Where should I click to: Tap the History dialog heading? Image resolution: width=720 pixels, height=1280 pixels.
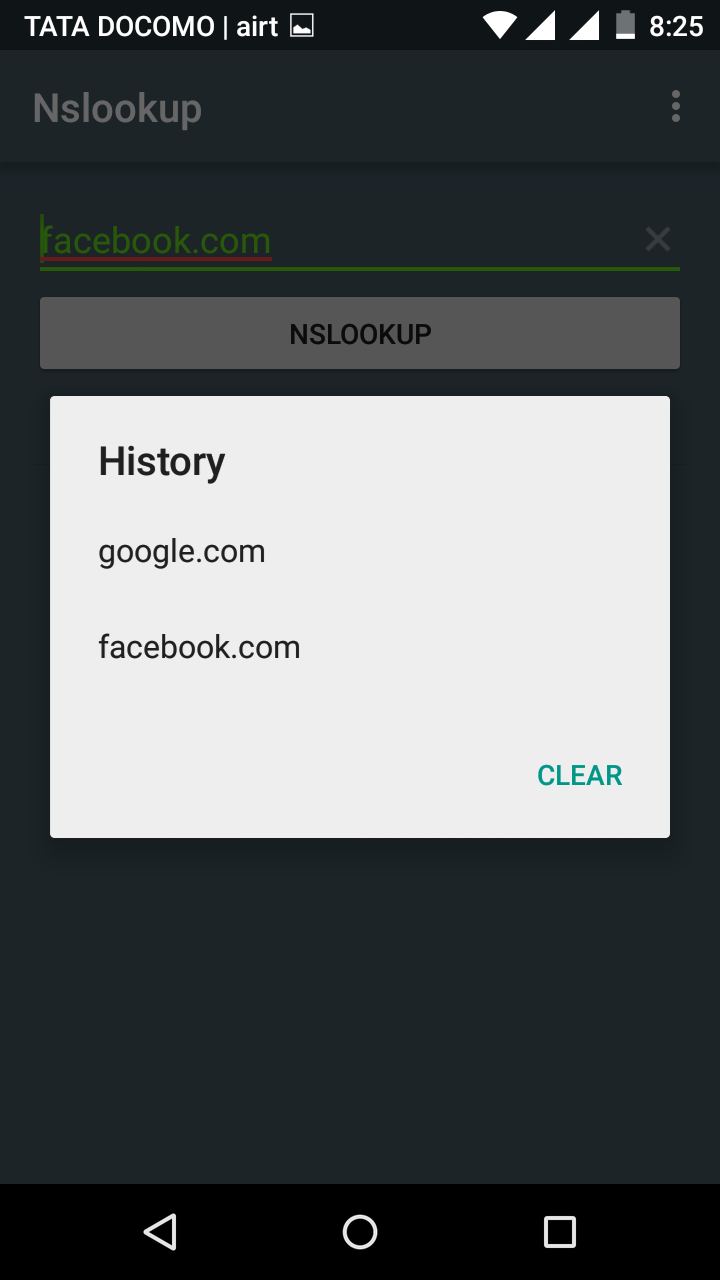tap(161, 461)
